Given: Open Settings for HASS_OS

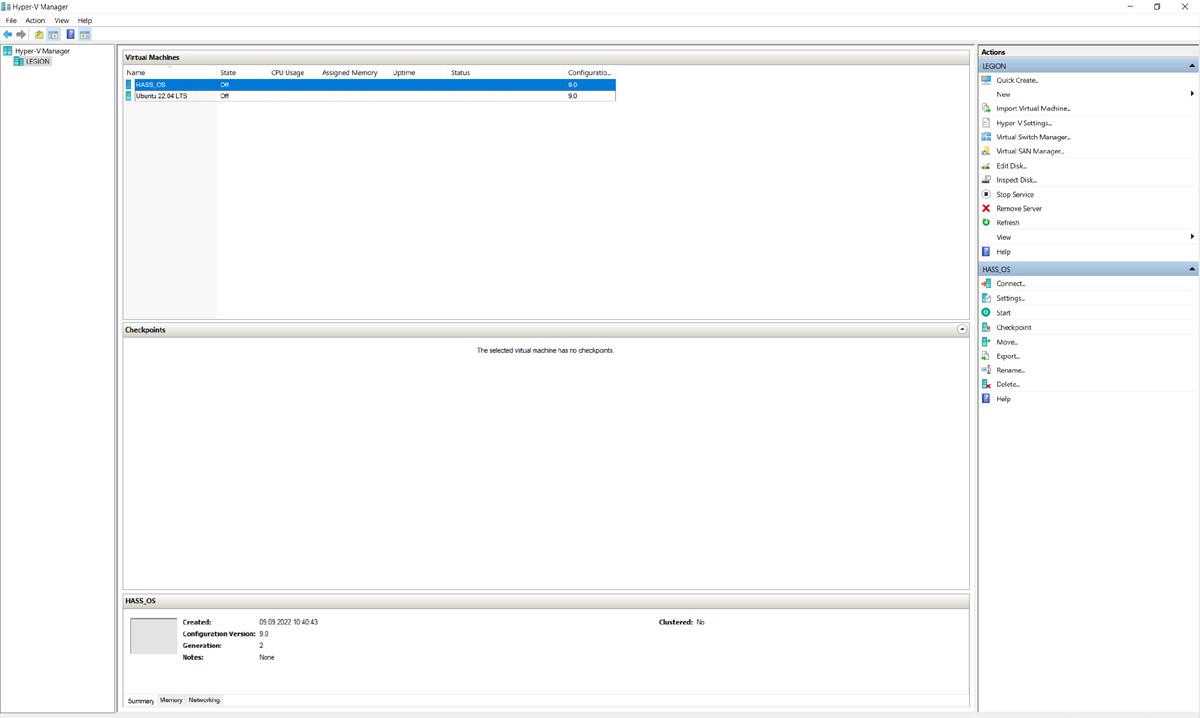Looking at the screenshot, I should coord(1010,298).
